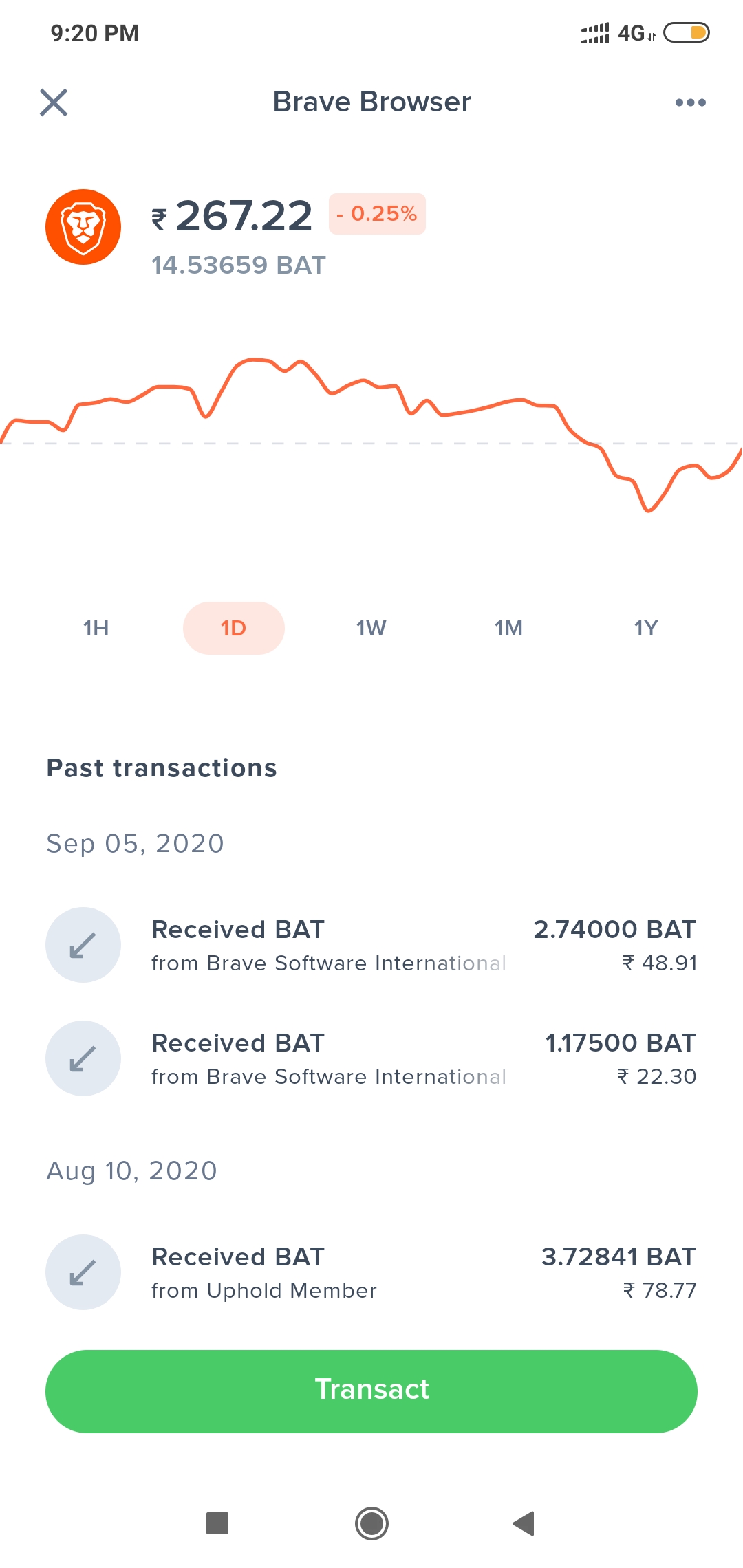Image resolution: width=743 pixels, height=1568 pixels.
Task: Tap the -0.25% price change badge
Action: click(377, 214)
